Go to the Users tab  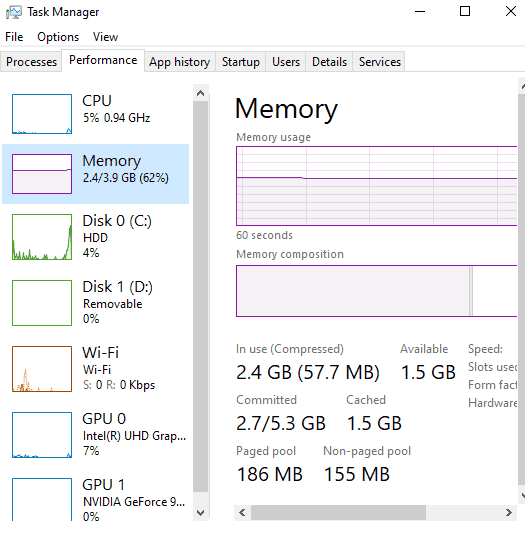point(286,62)
